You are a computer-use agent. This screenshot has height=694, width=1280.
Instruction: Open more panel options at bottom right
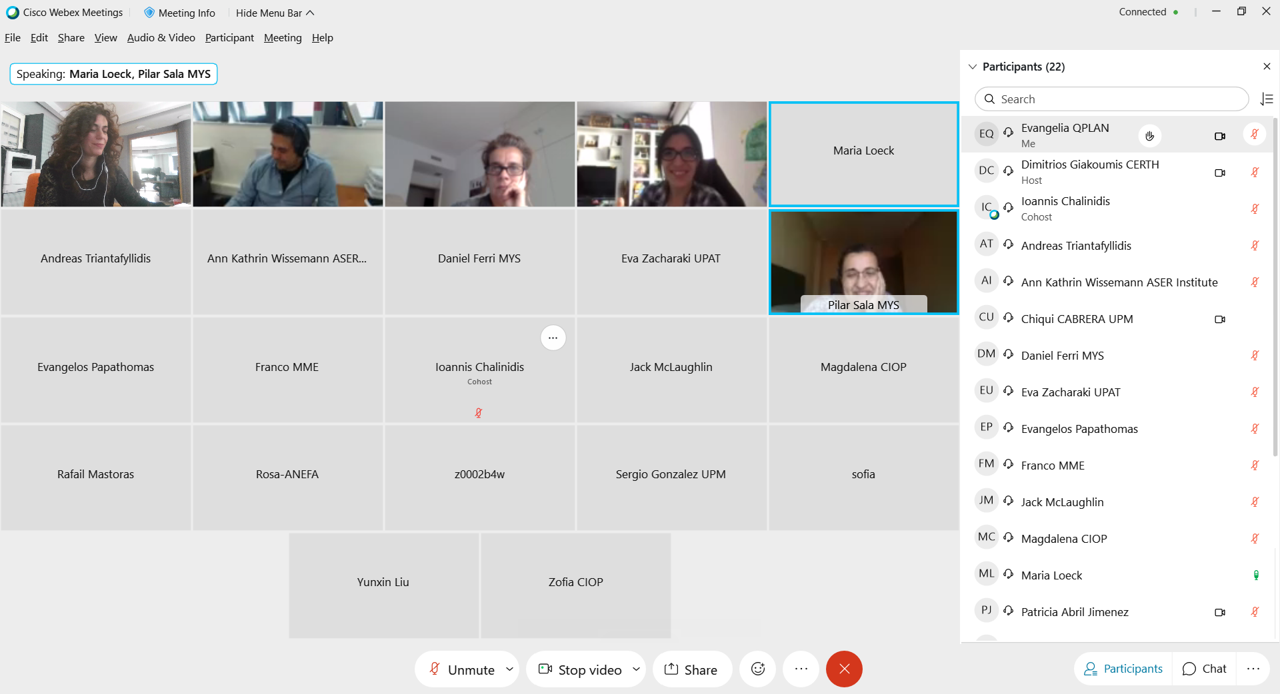(x=1253, y=669)
